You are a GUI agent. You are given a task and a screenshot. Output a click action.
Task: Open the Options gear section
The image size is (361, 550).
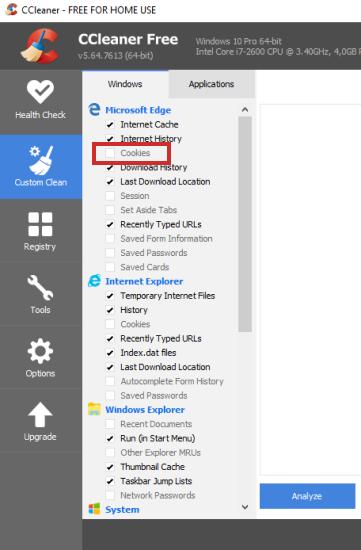[x=40, y=357]
